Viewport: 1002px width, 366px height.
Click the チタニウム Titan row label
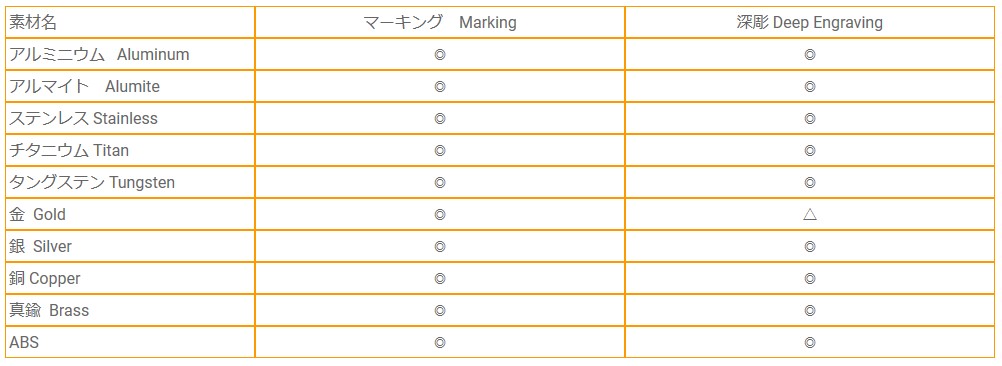(69, 150)
